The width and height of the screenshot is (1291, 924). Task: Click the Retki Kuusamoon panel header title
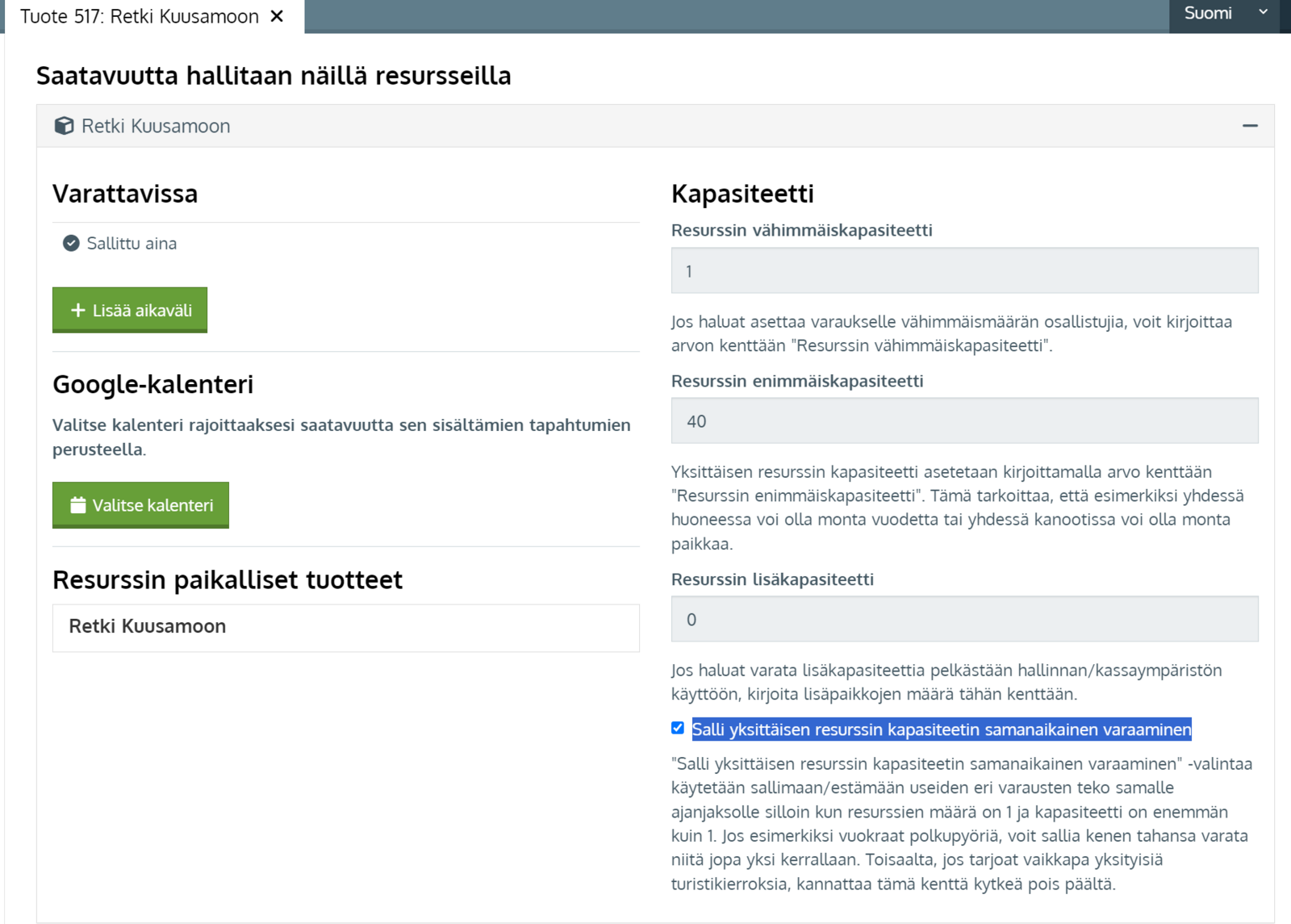click(x=156, y=126)
